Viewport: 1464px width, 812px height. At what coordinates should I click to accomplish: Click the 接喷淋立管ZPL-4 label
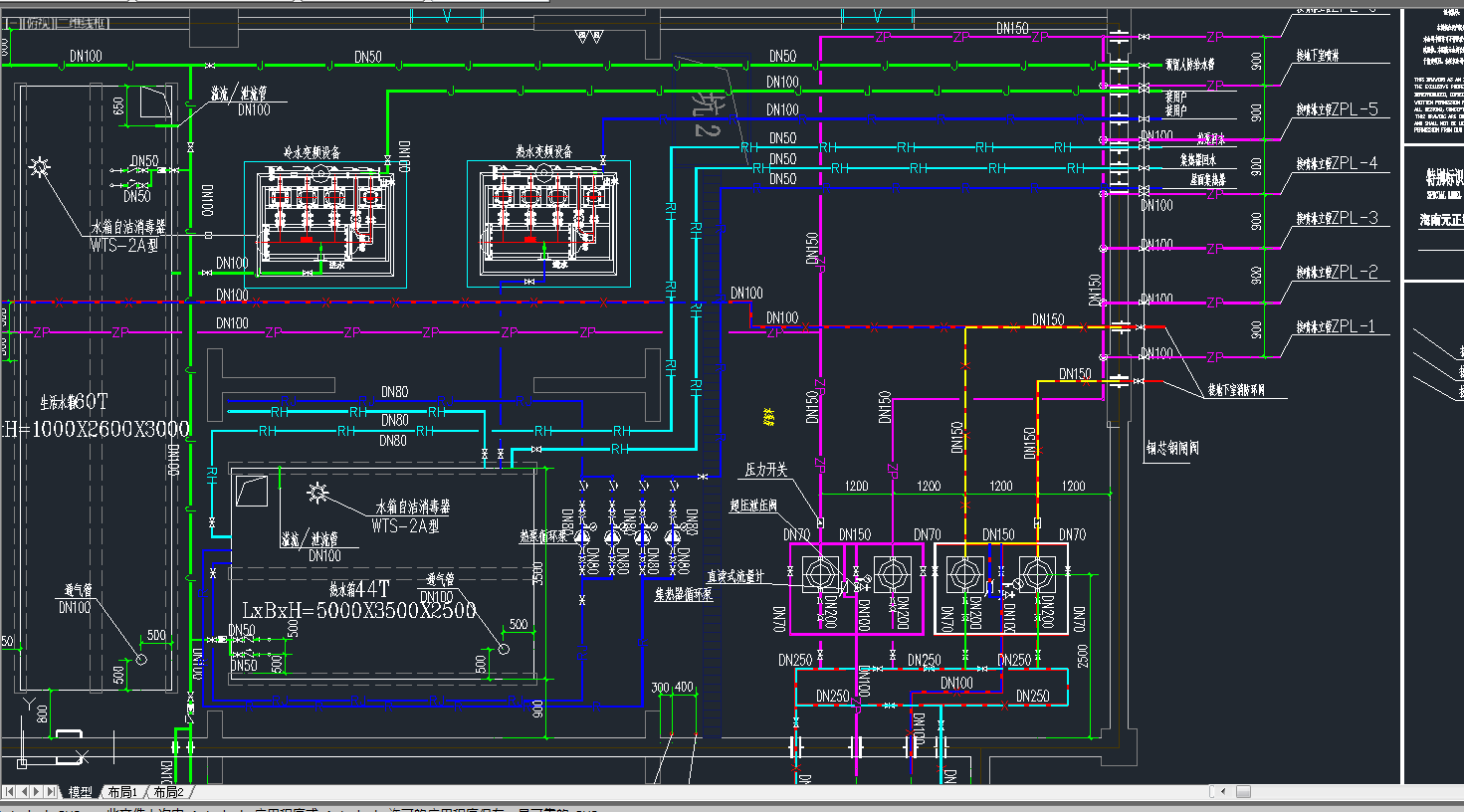[1337, 163]
